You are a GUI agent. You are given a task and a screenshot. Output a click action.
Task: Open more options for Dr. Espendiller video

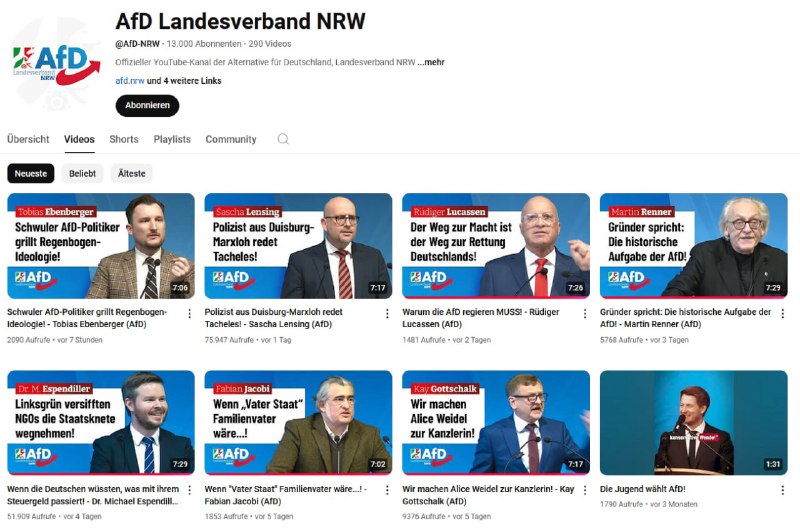pos(190,490)
